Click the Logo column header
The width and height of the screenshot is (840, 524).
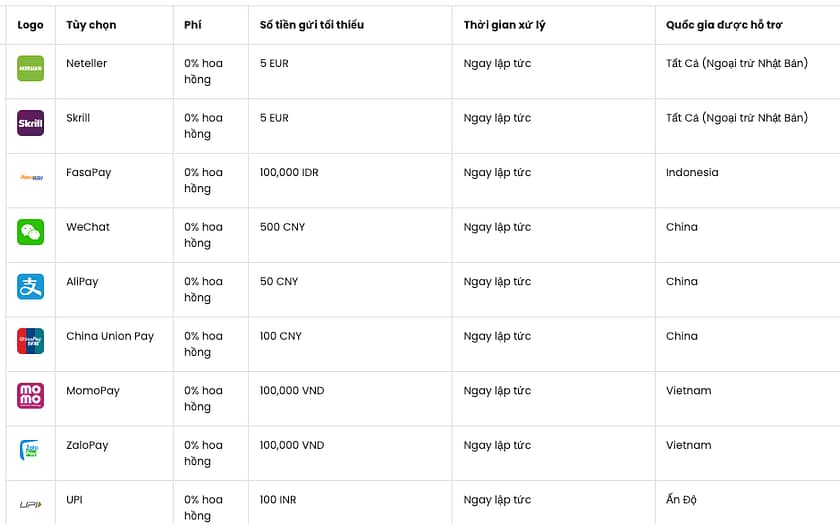31,25
